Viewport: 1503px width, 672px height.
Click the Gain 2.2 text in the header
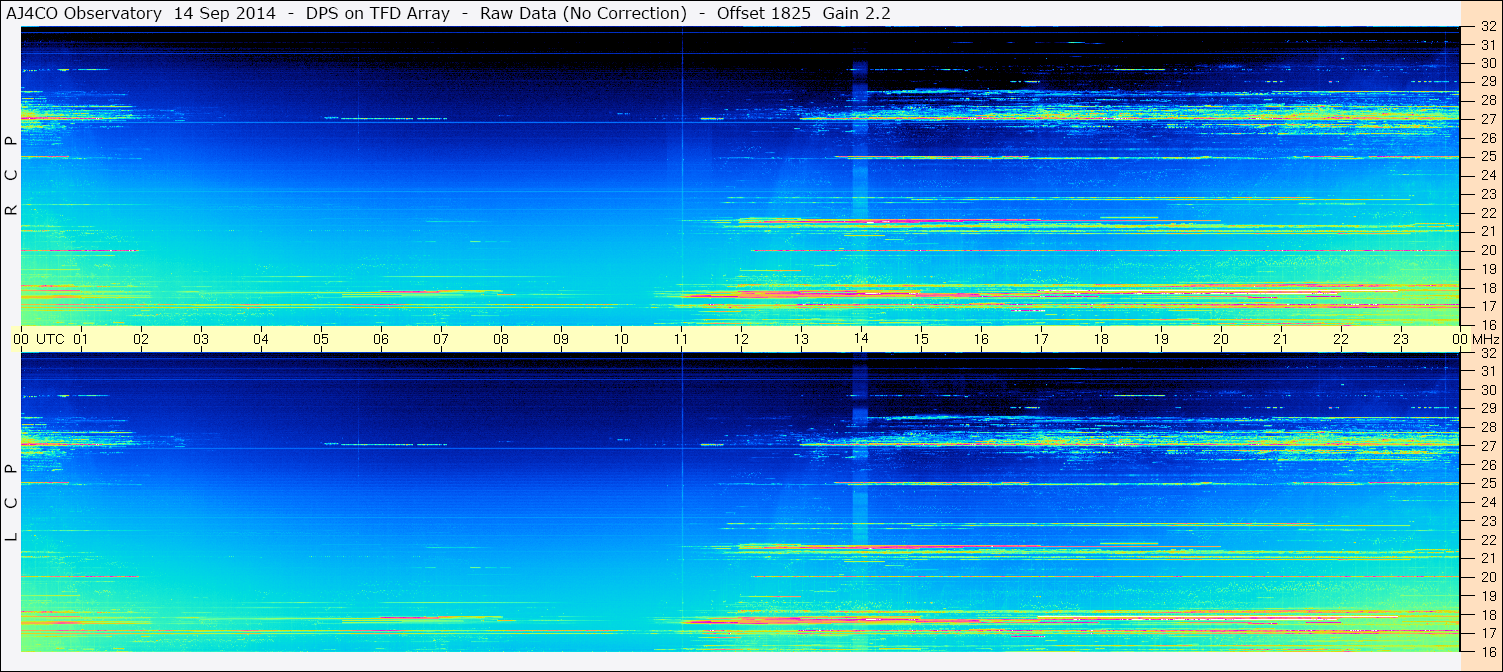point(855,13)
